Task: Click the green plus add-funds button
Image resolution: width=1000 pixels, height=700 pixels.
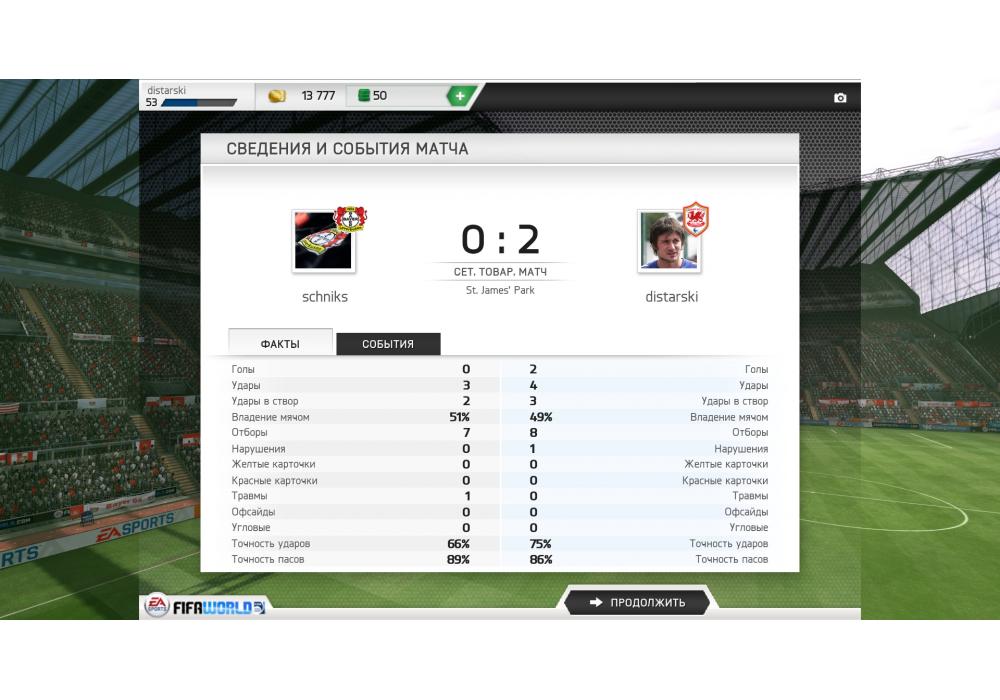Action: pyautogui.click(x=460, y=96)
